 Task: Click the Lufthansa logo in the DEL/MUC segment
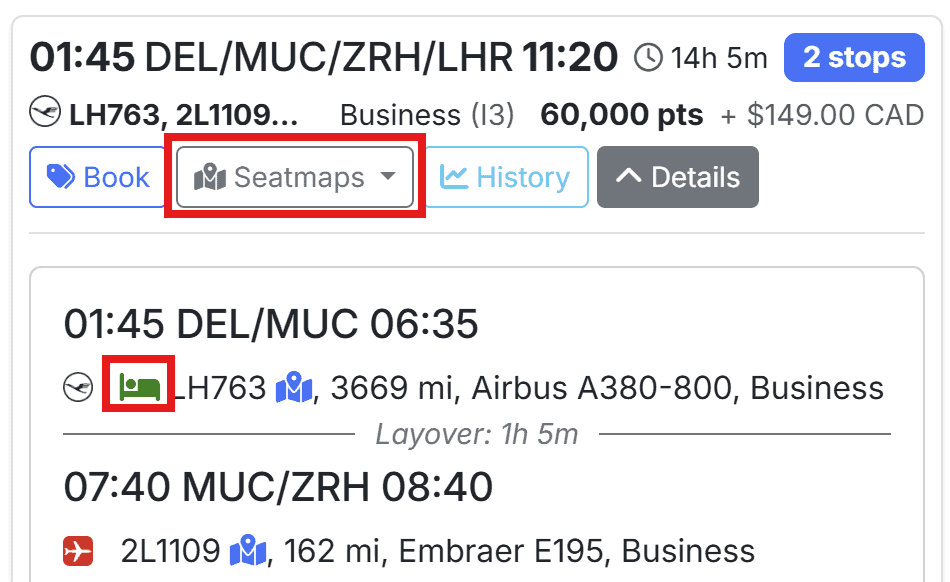click(x=78, y=387)
